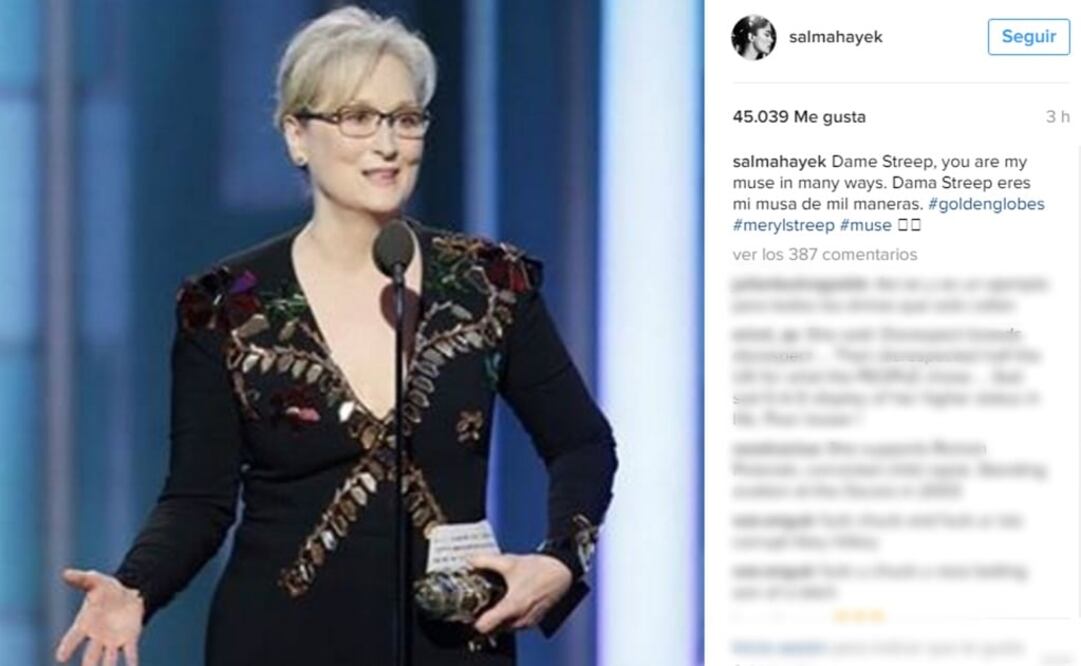This screenshot has height=666, width=1081.
Task: Click the main post photo
Action: (x=352, y=333)
